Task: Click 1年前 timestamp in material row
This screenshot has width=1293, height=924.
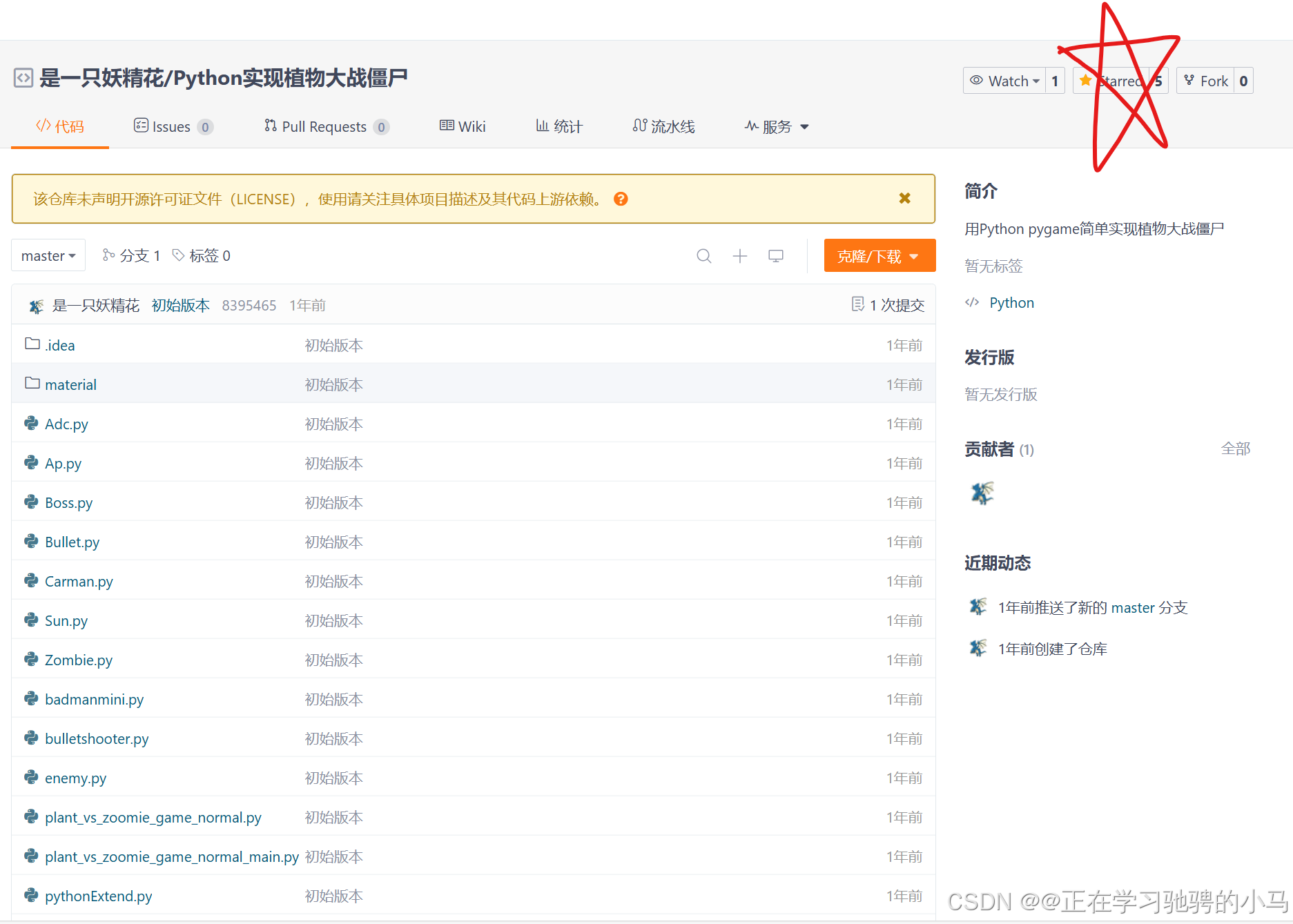Action: click(x=904, y=384)
